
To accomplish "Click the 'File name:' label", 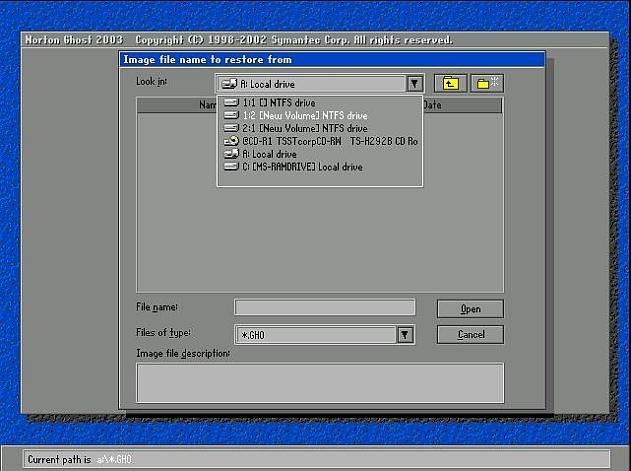I will 157,307.
